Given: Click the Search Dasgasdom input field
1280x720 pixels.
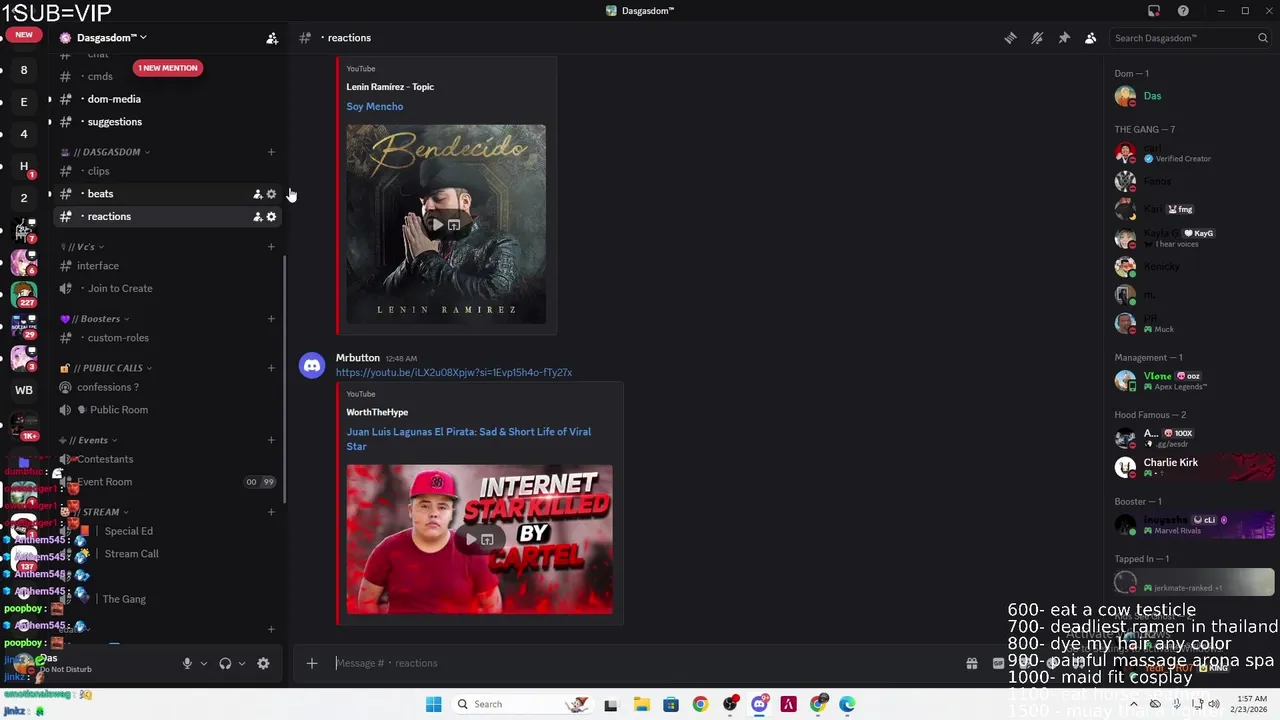Looking at the screenshot, I should click(x=1190, y=38).
